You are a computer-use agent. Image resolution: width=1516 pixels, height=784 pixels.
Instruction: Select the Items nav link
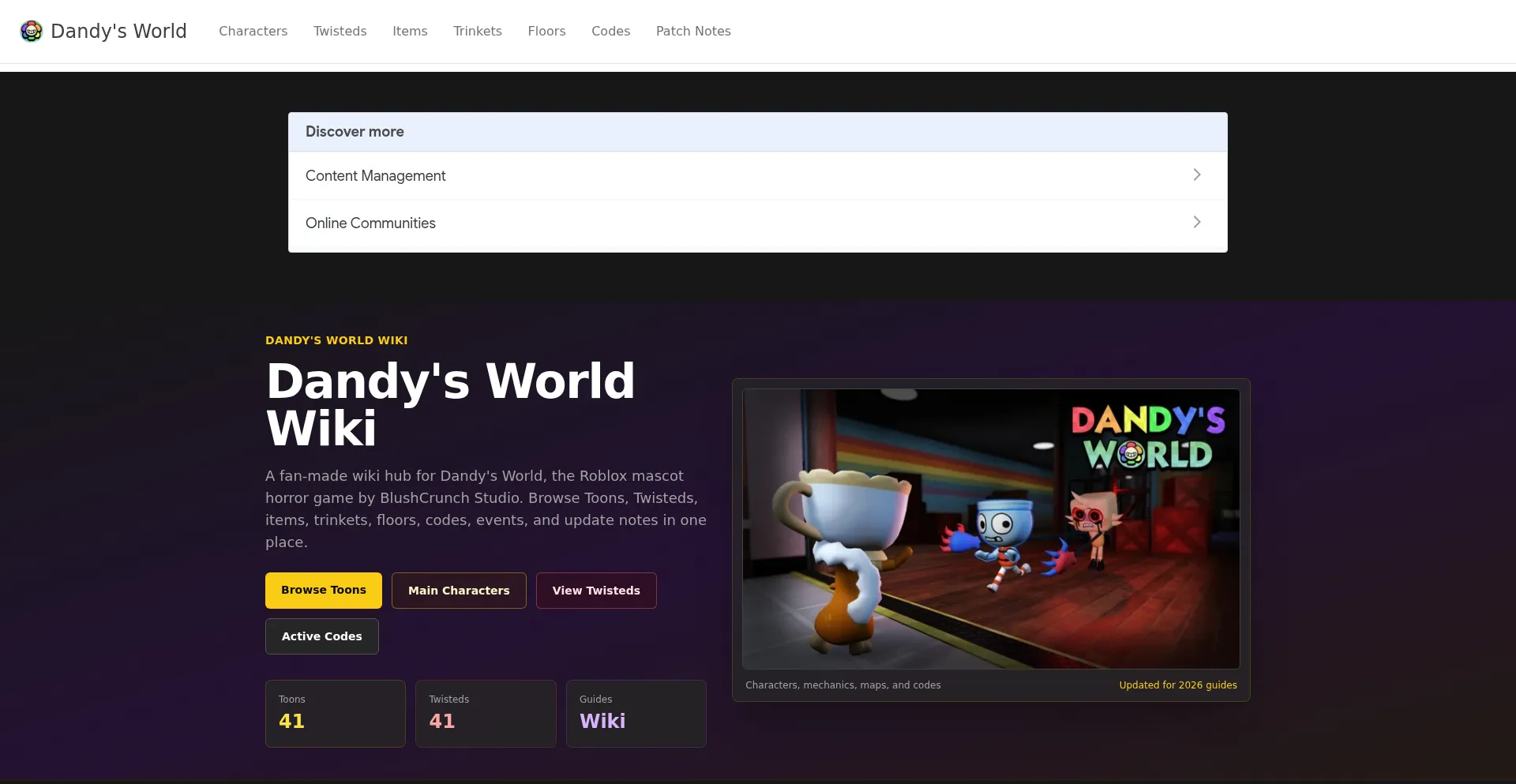click(x=410, y=31)
